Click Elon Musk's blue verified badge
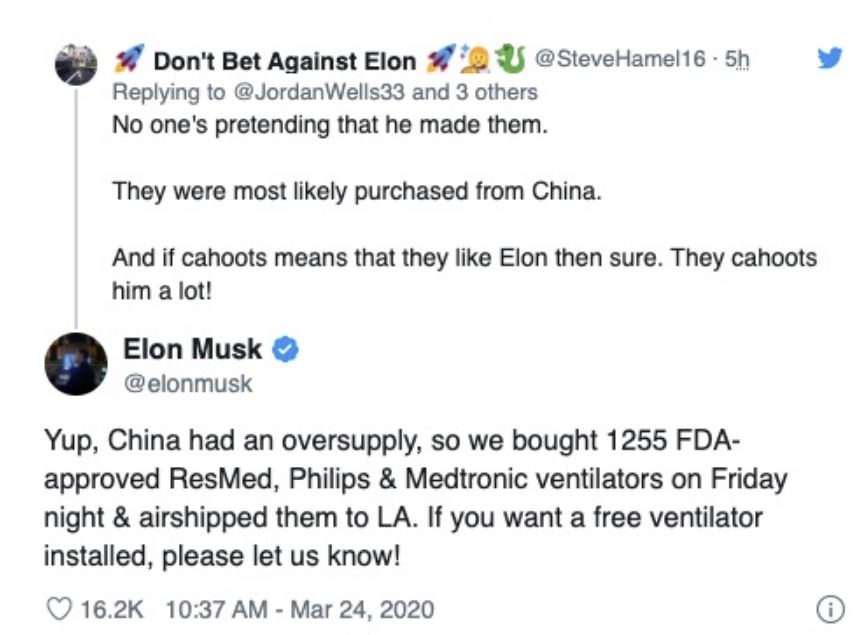 point(285,350)
